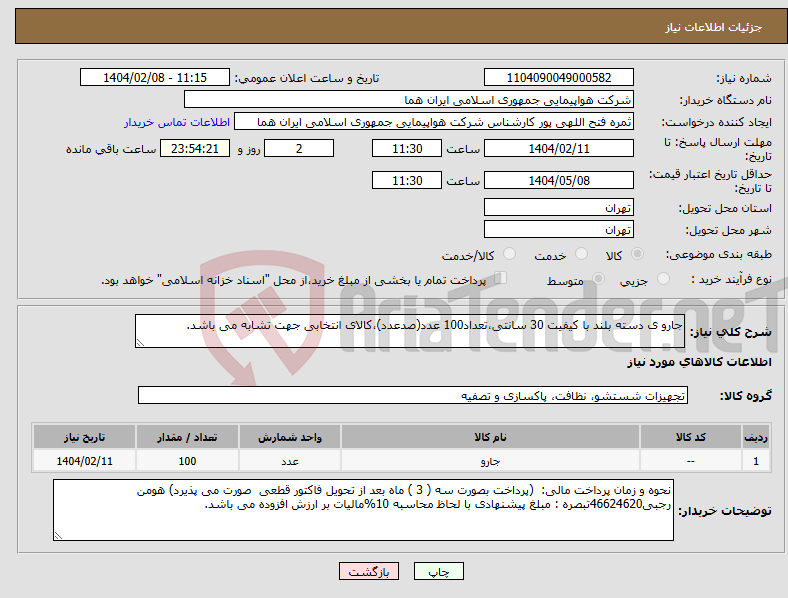
Task: Select the جزیی purchase type radio
Action: [x=663, y=278]
